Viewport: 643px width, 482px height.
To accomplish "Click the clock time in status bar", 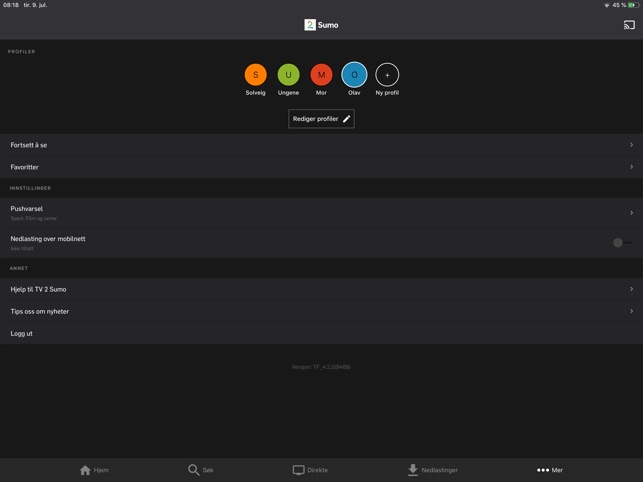I will tap(11, 5).
